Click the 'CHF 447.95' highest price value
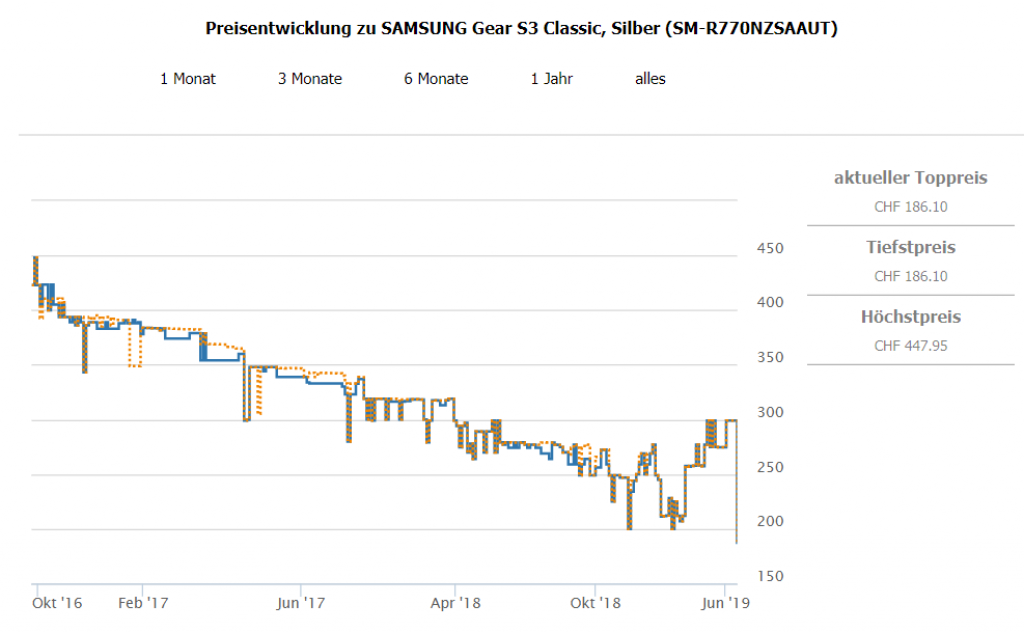This screenshot has height=632, width=1024. click(910, 346)
